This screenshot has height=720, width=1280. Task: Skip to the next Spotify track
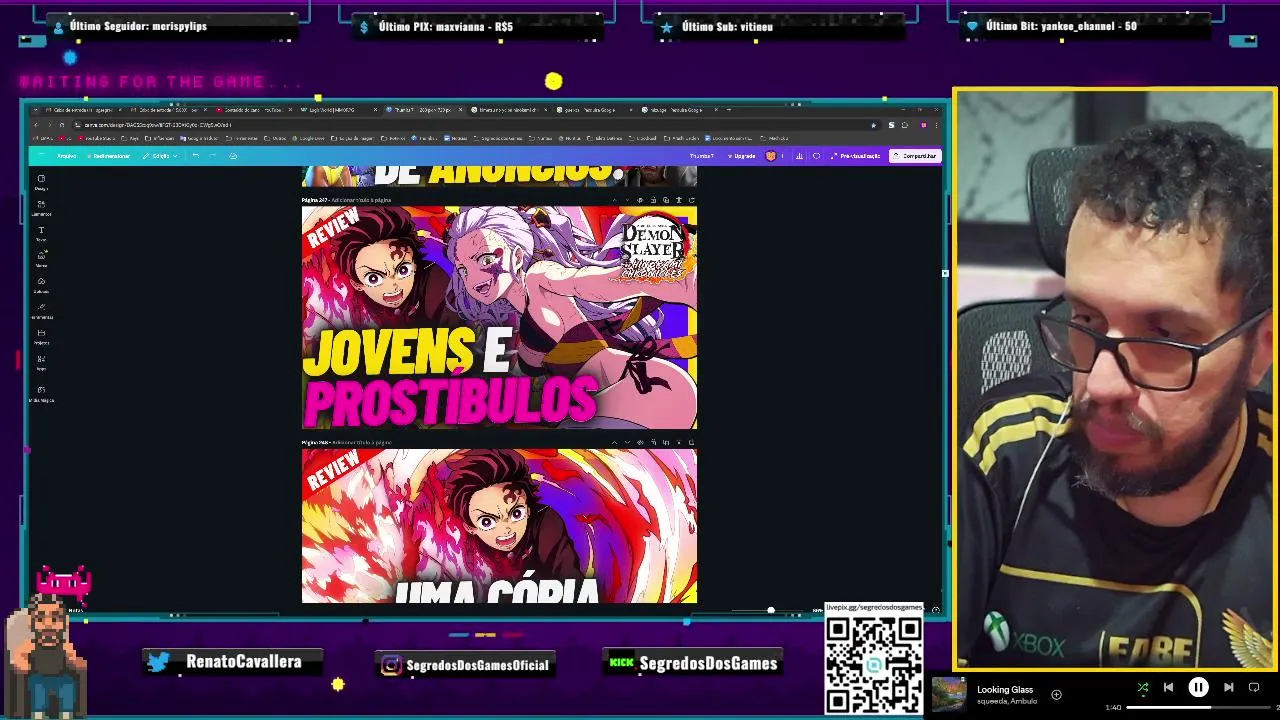click(x=1228, y=687)
